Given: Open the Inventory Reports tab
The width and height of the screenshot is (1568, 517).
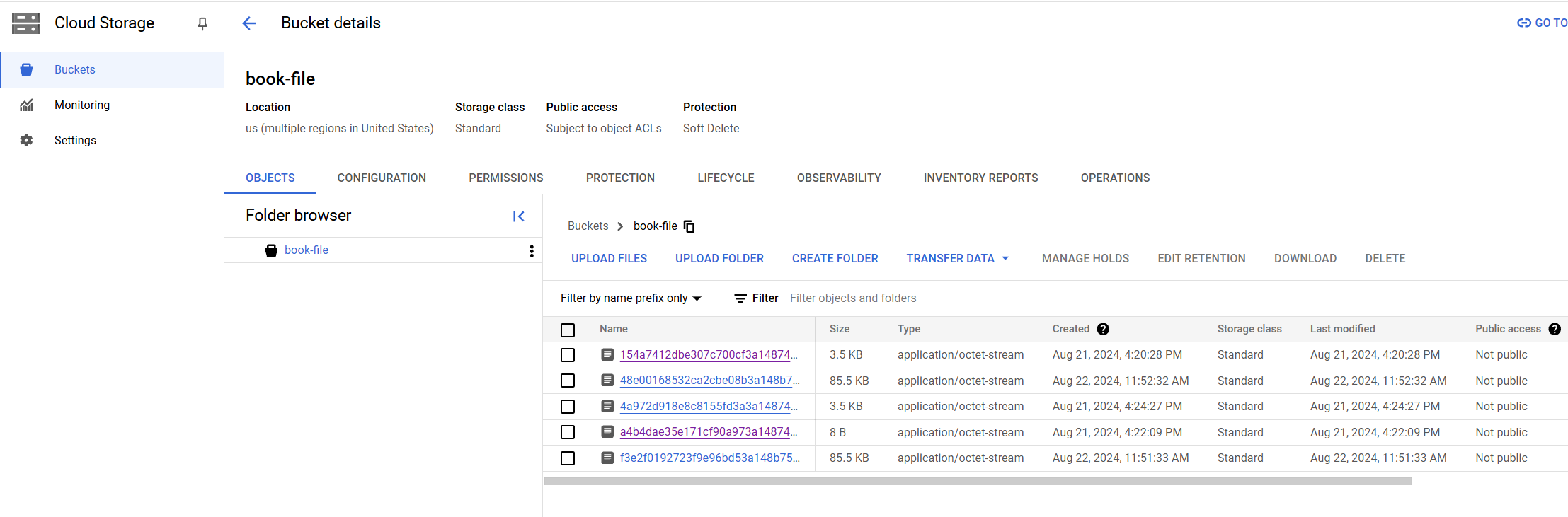Looking at the screenshot, I should 980,178.
